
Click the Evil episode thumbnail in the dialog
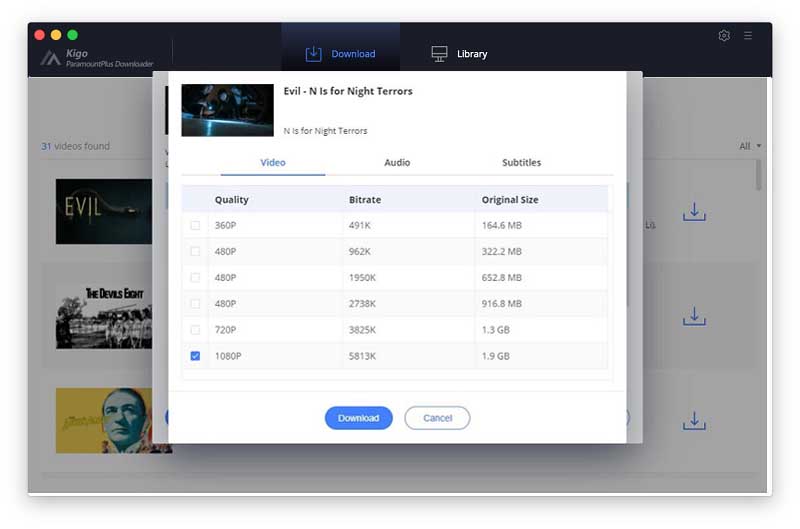[228, 110]
